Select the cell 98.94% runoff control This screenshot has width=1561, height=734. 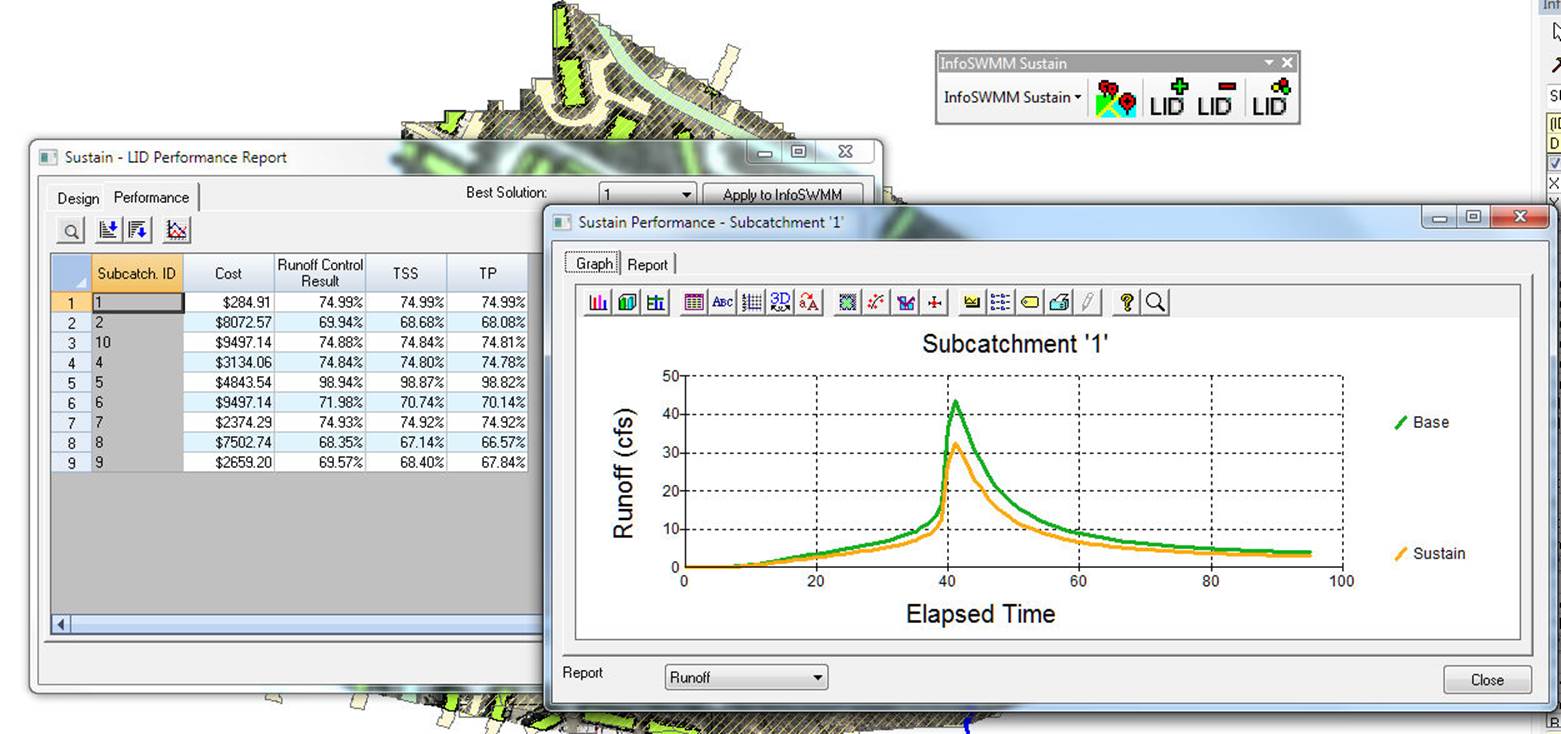[320, 382]
